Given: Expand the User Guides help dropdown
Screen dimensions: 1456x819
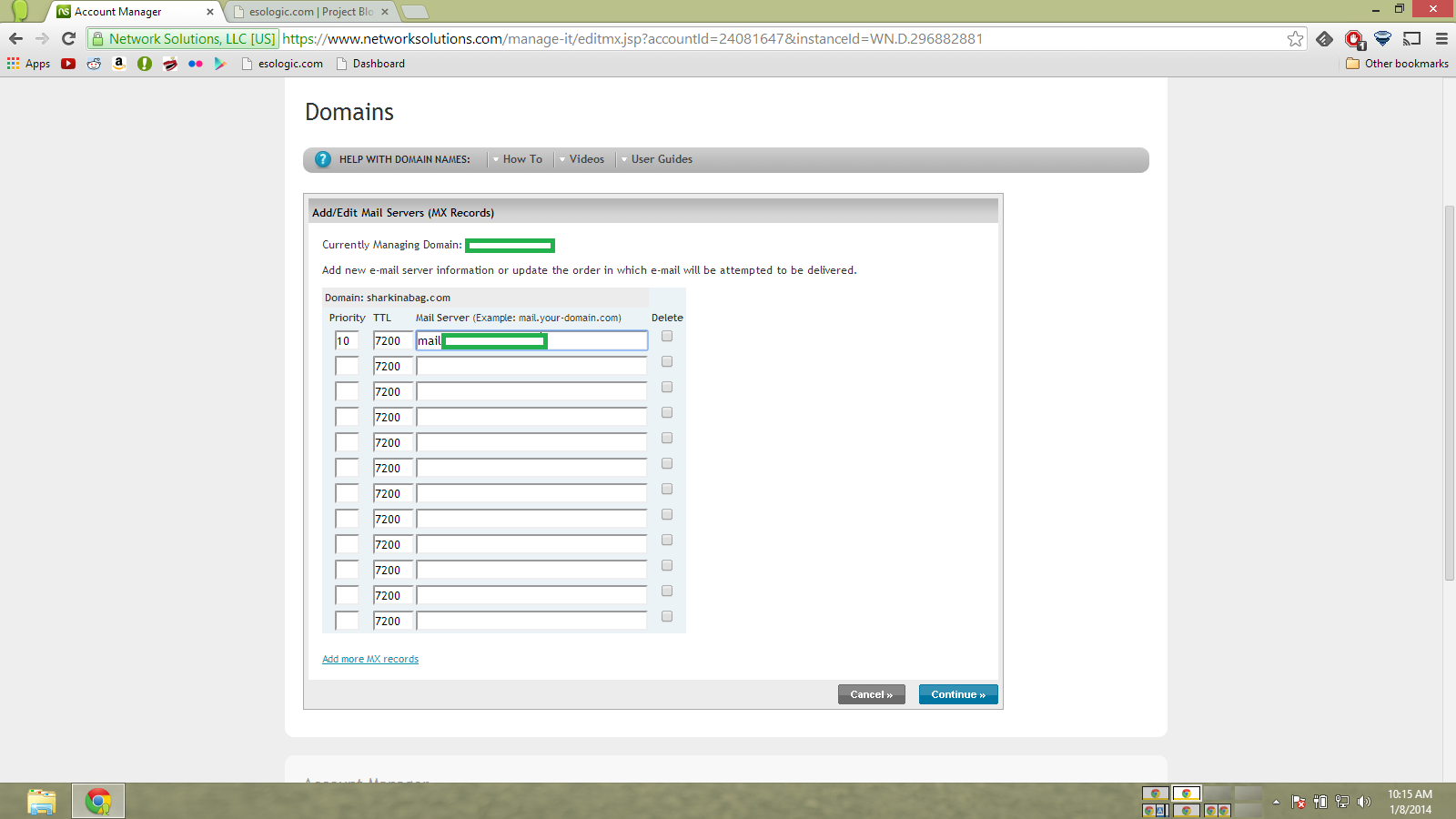Looking at the screenshot, I should [656, 159].
